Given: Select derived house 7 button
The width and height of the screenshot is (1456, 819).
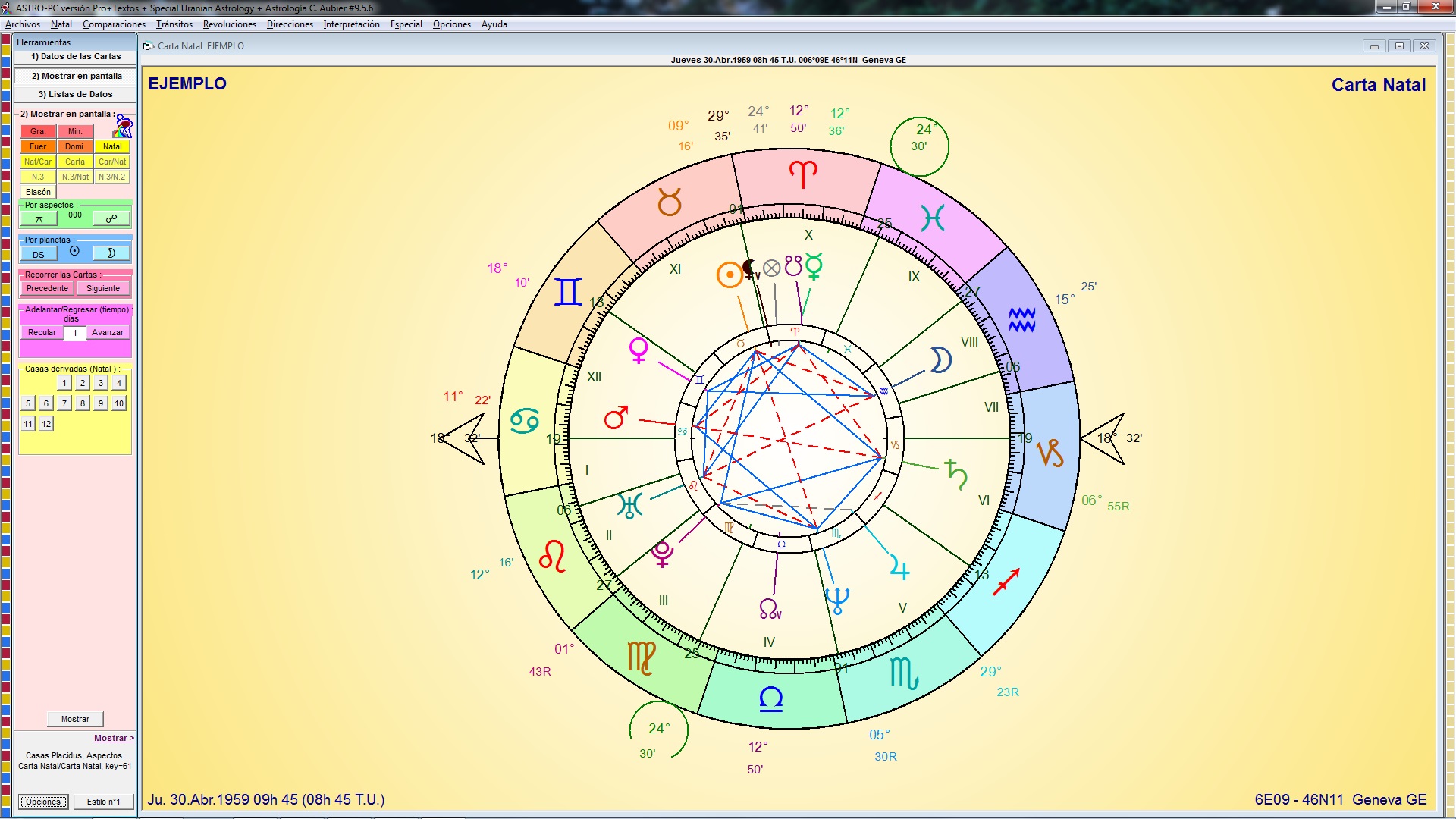Looking at the screenshot, I should [x=64, y=403].
